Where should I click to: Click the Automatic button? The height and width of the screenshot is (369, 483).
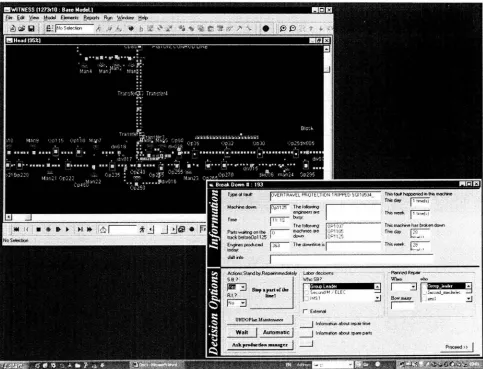[276, 332]
